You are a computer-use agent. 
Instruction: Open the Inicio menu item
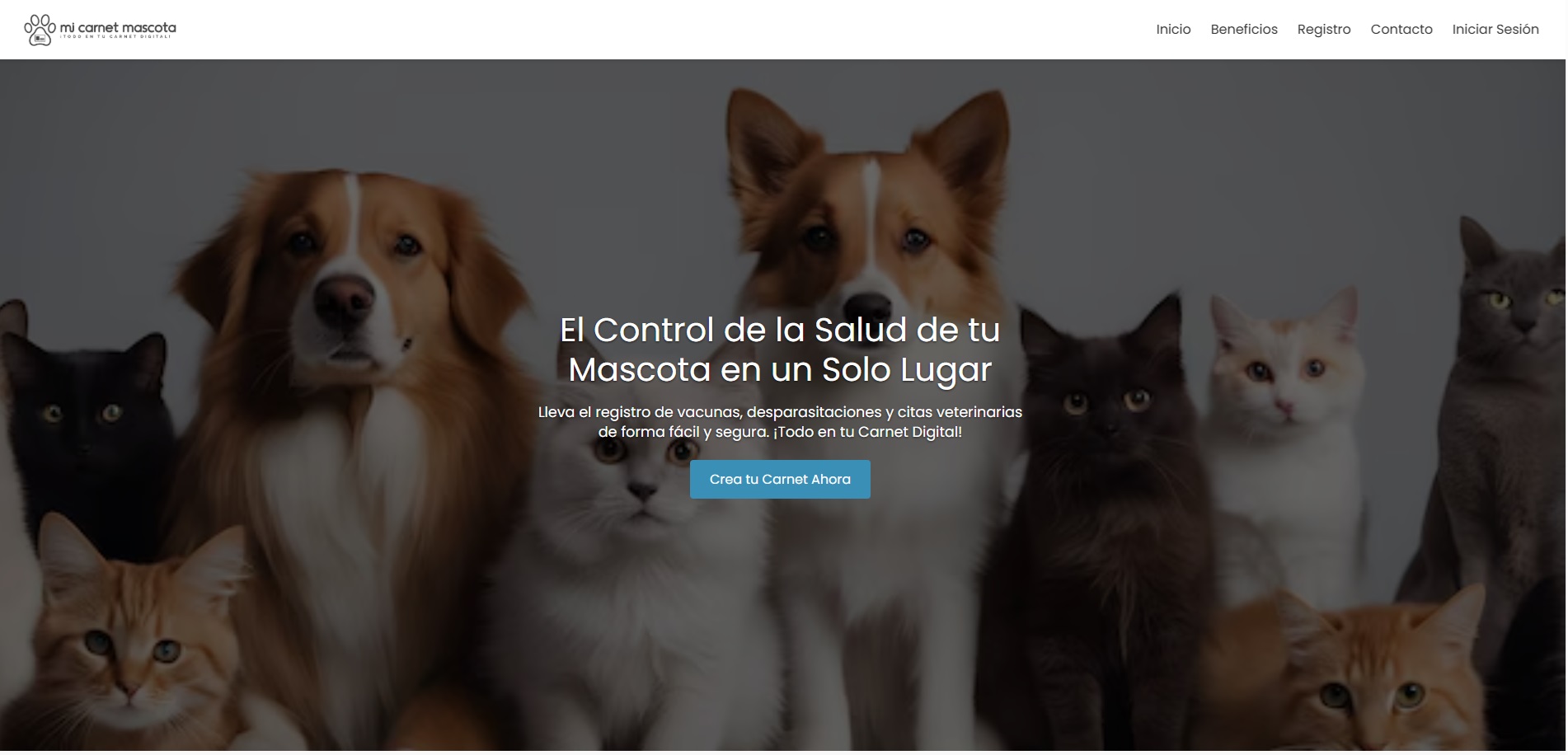click(x=1173, y=30)
